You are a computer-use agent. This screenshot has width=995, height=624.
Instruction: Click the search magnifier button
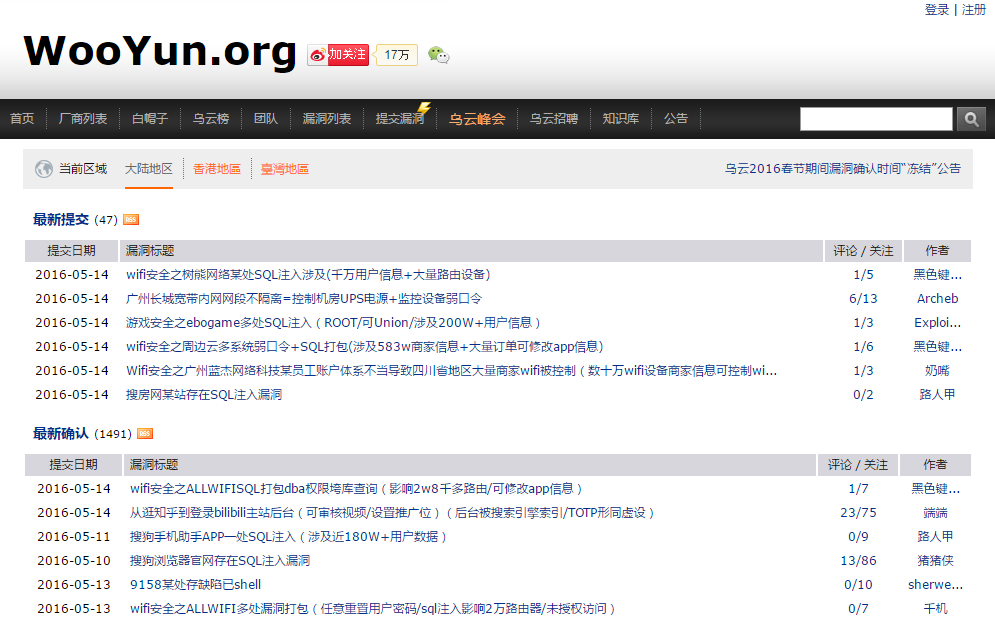971,119
